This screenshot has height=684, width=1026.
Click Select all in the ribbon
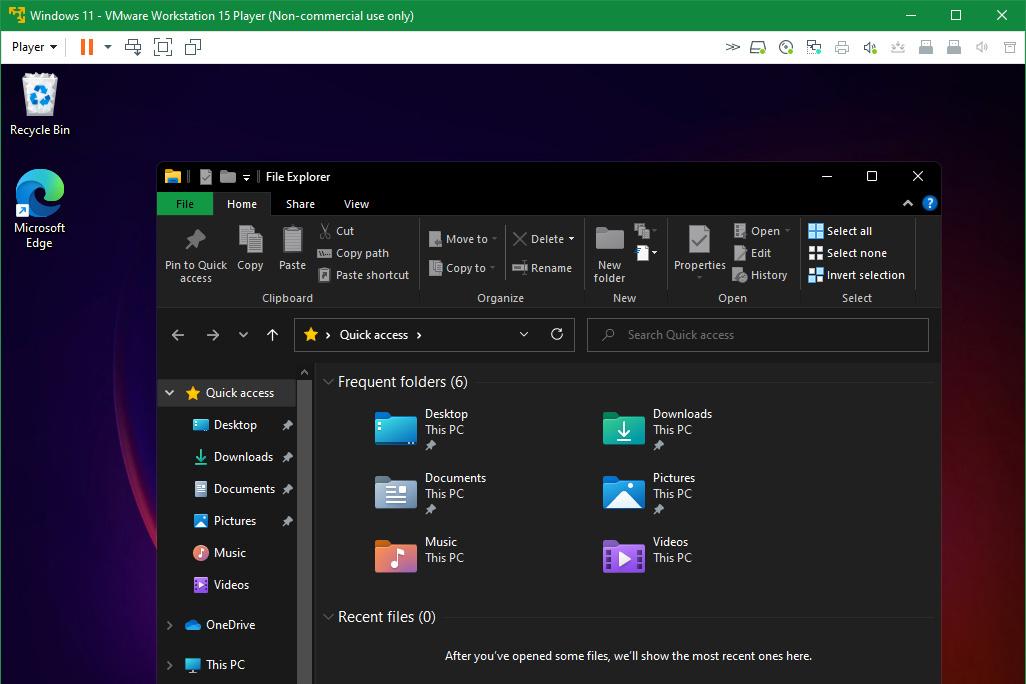coord(840,230)
